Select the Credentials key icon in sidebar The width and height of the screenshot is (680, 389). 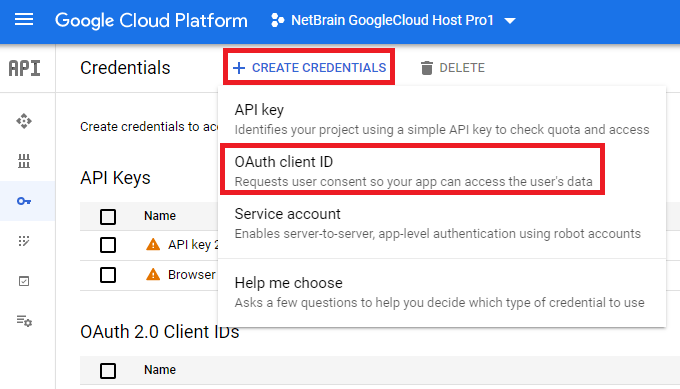click(24, 201)
